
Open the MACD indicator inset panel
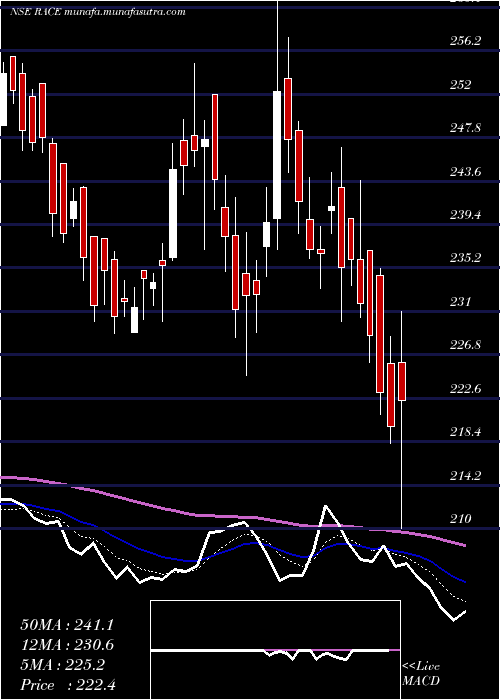pyautogui.click(x=275, y=650)
